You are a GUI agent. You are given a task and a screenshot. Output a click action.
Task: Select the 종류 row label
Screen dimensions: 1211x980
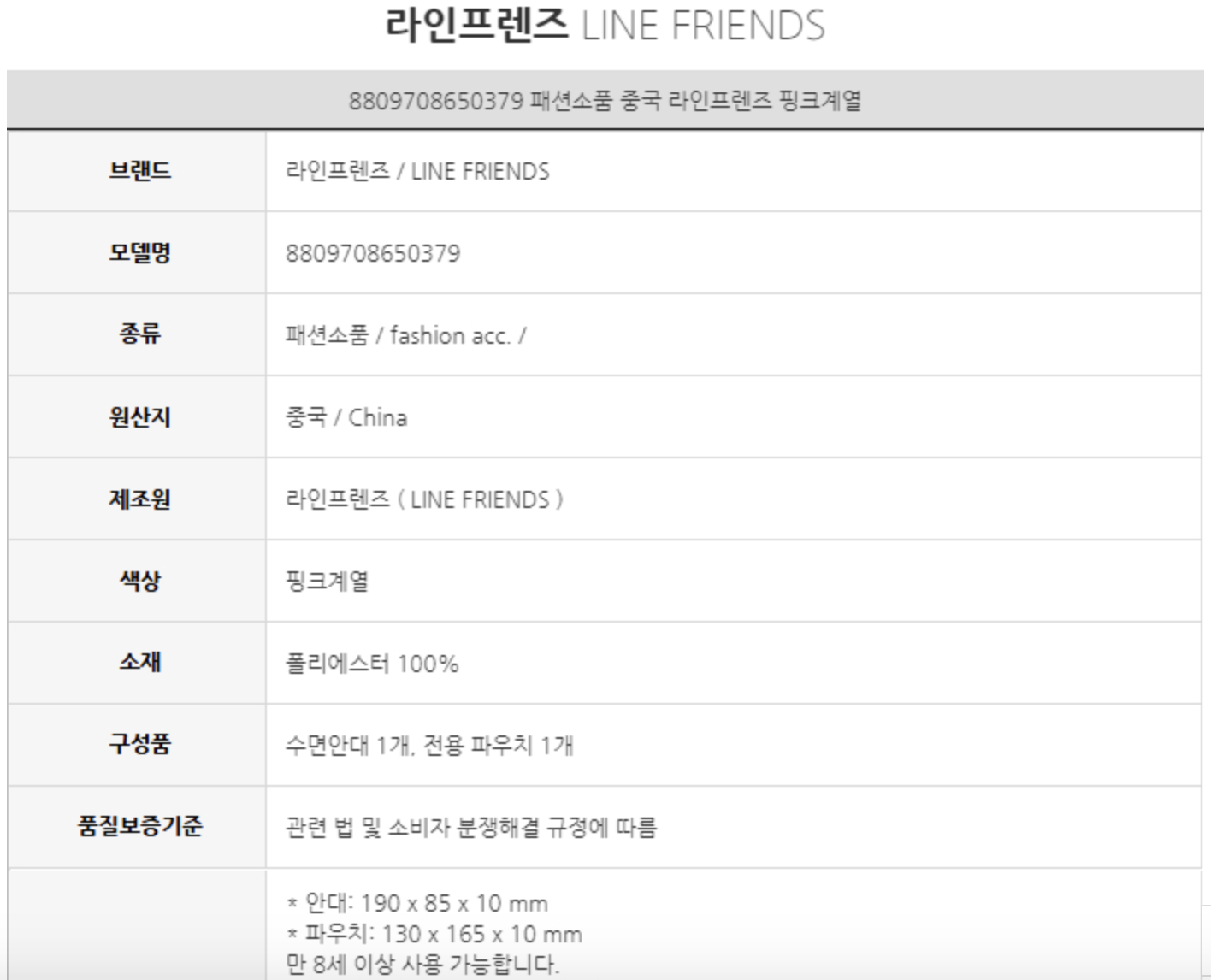pos(139,334)
